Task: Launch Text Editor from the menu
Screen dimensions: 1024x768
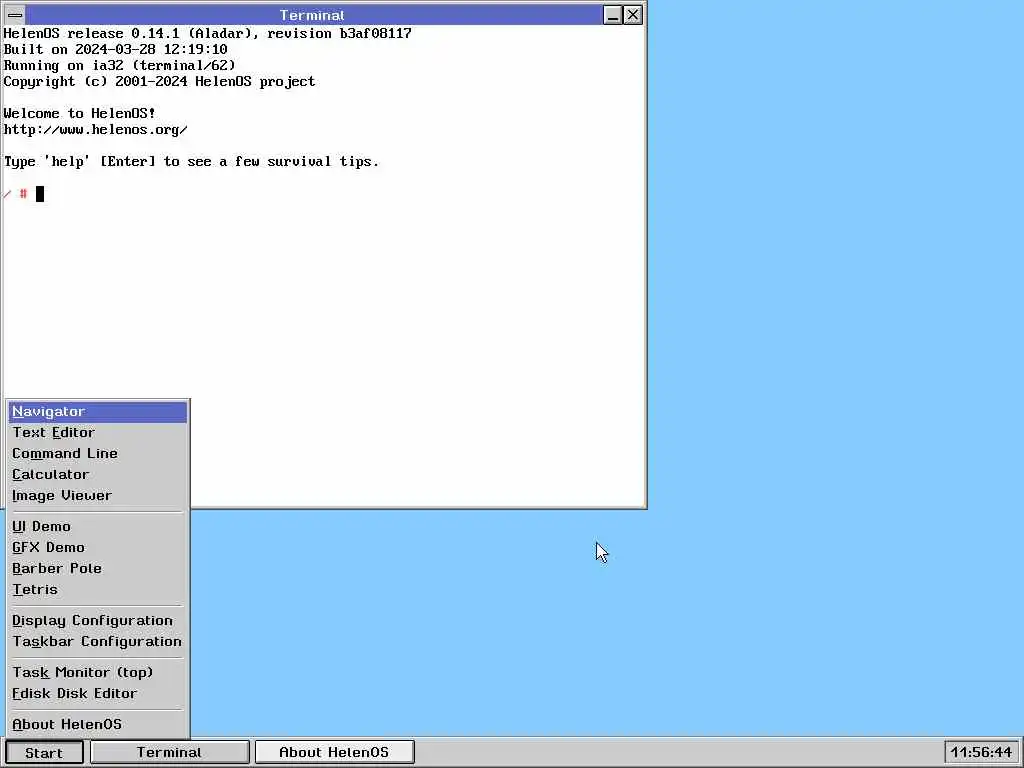Action: (98, 433)
